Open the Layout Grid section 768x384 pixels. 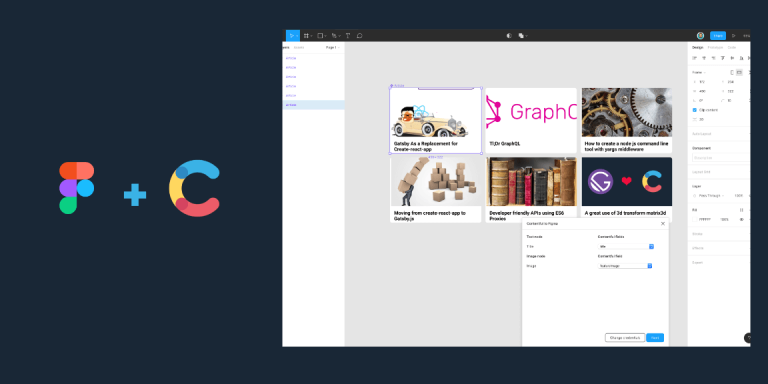click(x=701, y=172)
